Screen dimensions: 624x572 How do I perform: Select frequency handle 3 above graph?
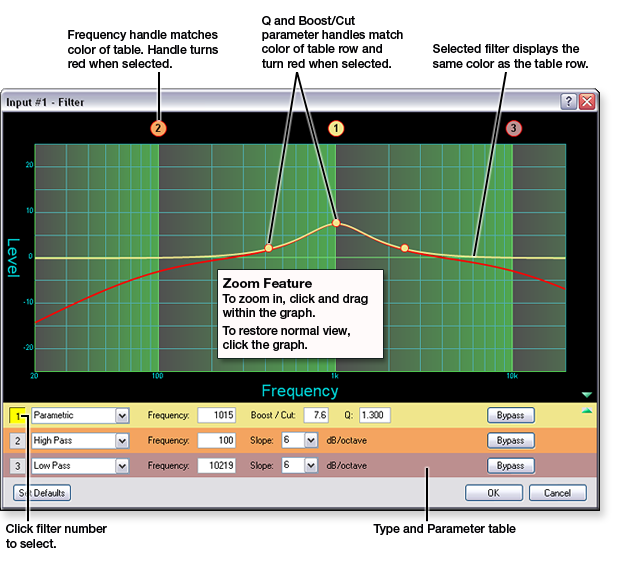point(513,128)
